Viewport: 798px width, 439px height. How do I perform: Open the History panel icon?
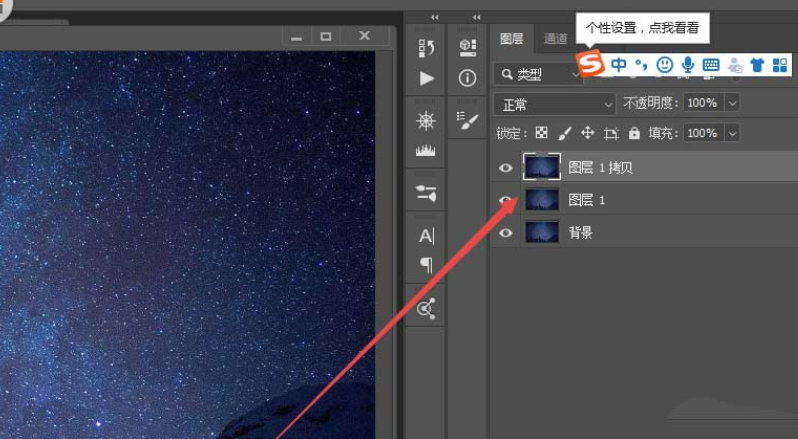tap(427, 47)
